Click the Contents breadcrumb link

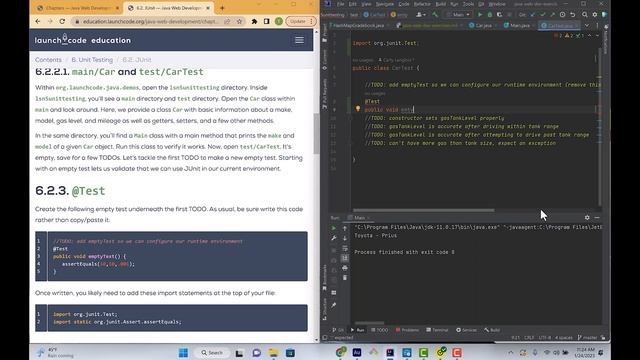48,60
